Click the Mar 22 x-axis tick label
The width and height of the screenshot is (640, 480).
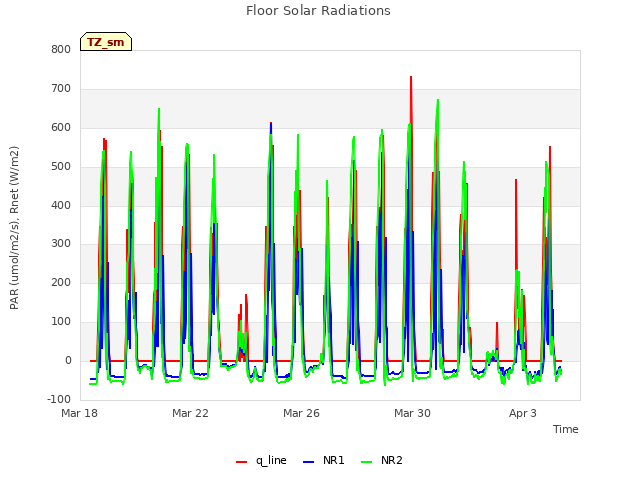click(190, 413)
